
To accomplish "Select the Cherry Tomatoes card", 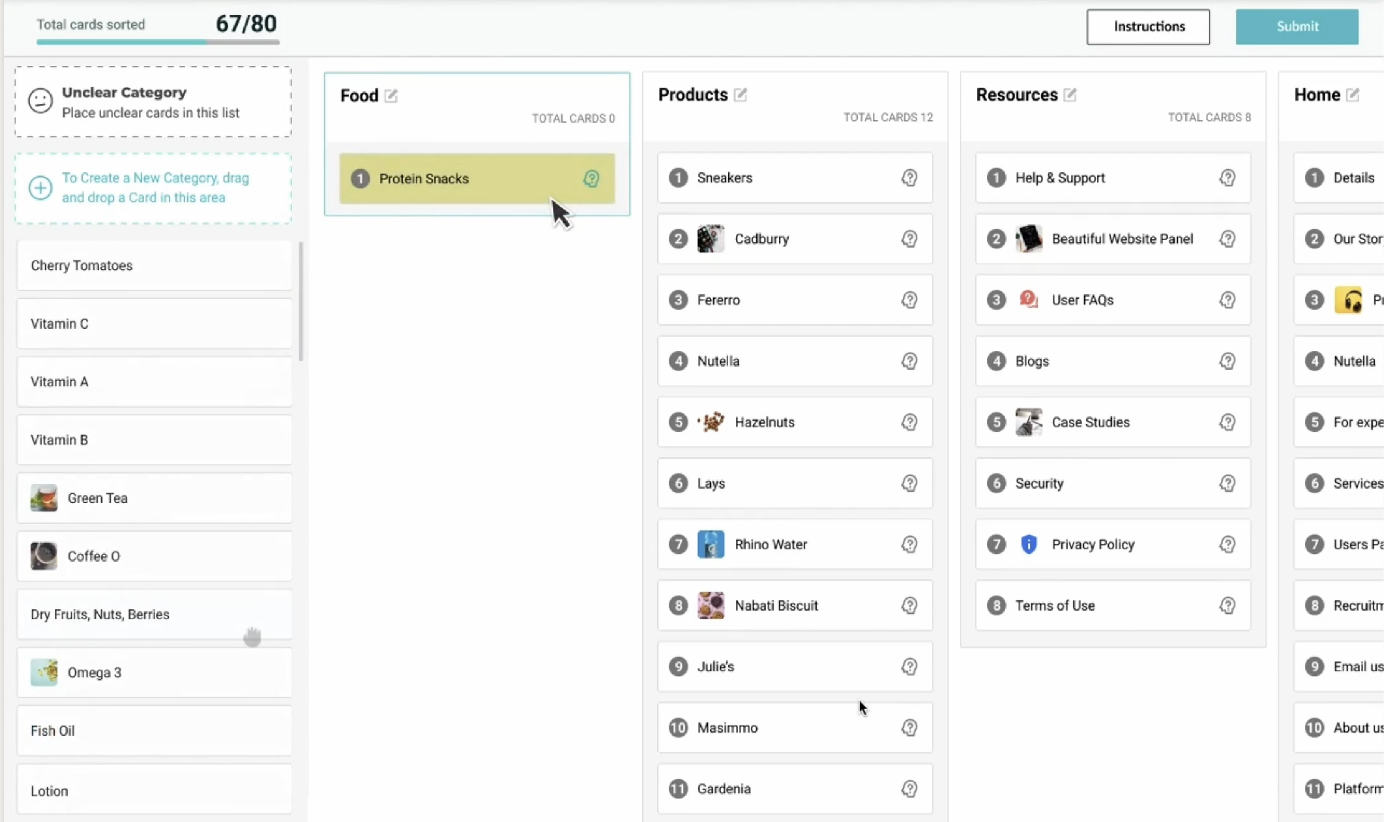I will [154, 265].
